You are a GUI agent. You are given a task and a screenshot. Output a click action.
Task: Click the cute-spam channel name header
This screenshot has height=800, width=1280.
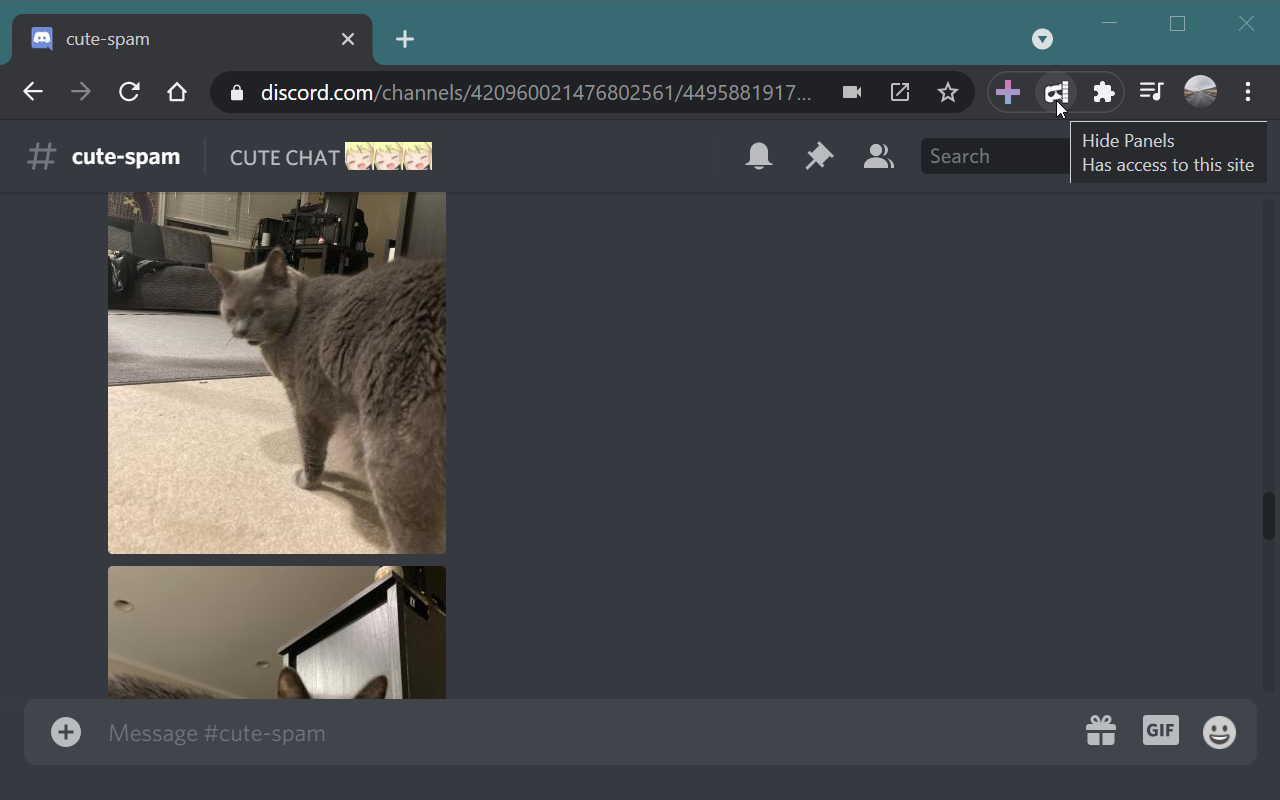[x=126, y=156]
